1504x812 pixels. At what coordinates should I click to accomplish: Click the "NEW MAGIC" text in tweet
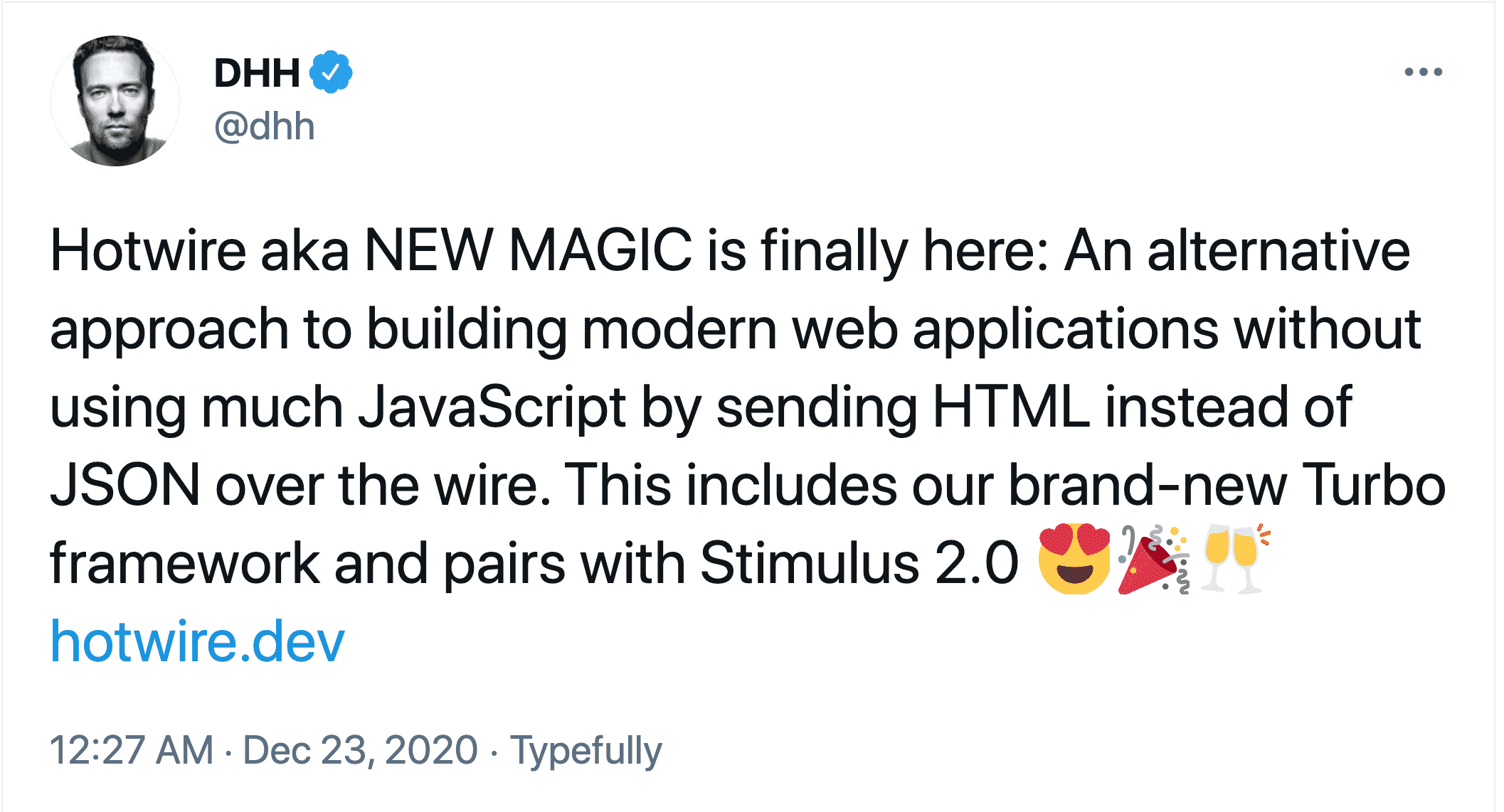click(528, 250)
